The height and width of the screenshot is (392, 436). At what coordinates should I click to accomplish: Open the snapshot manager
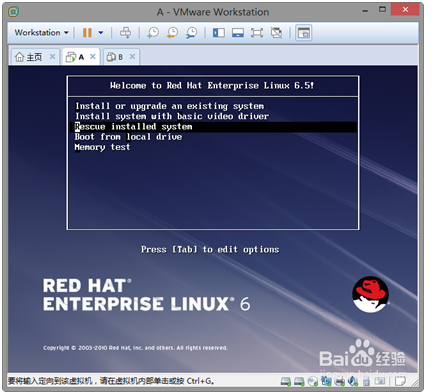pyautogui.click(x=192, y=33)
